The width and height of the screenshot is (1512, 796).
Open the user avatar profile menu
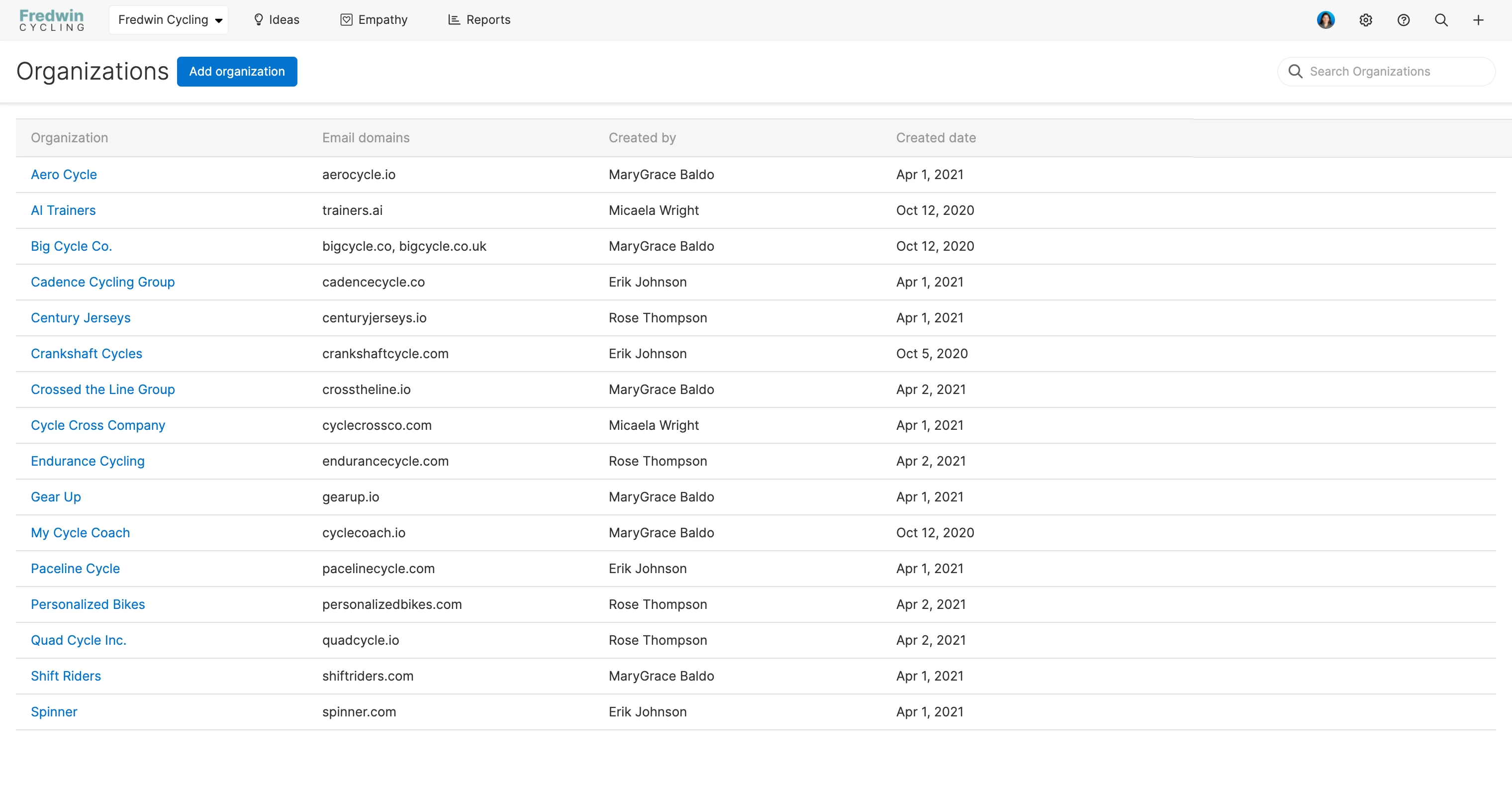pos(1325,20)
